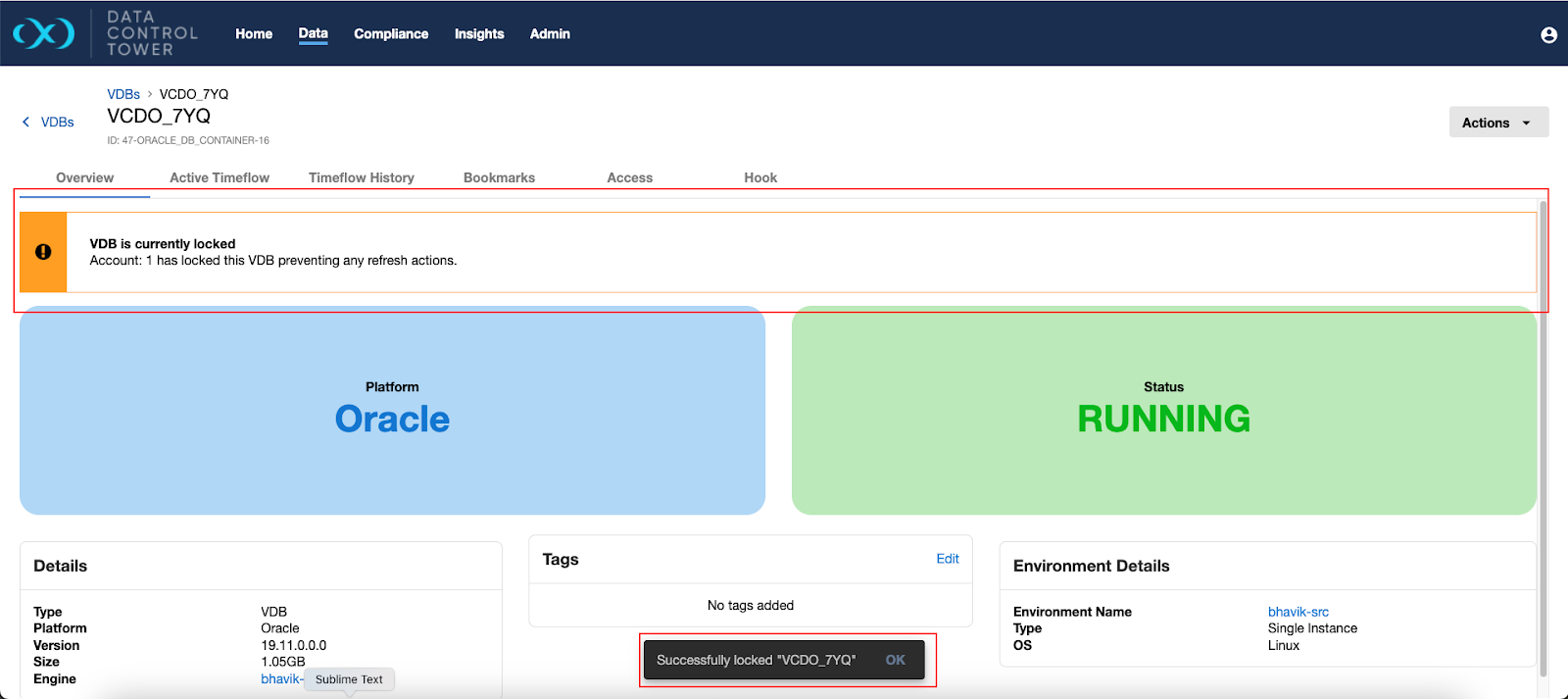Open the Bookmarks tab
Image resolution: width=1568 pixels, height=699 pixels.
pyautogui.click(x=499, y=178)
